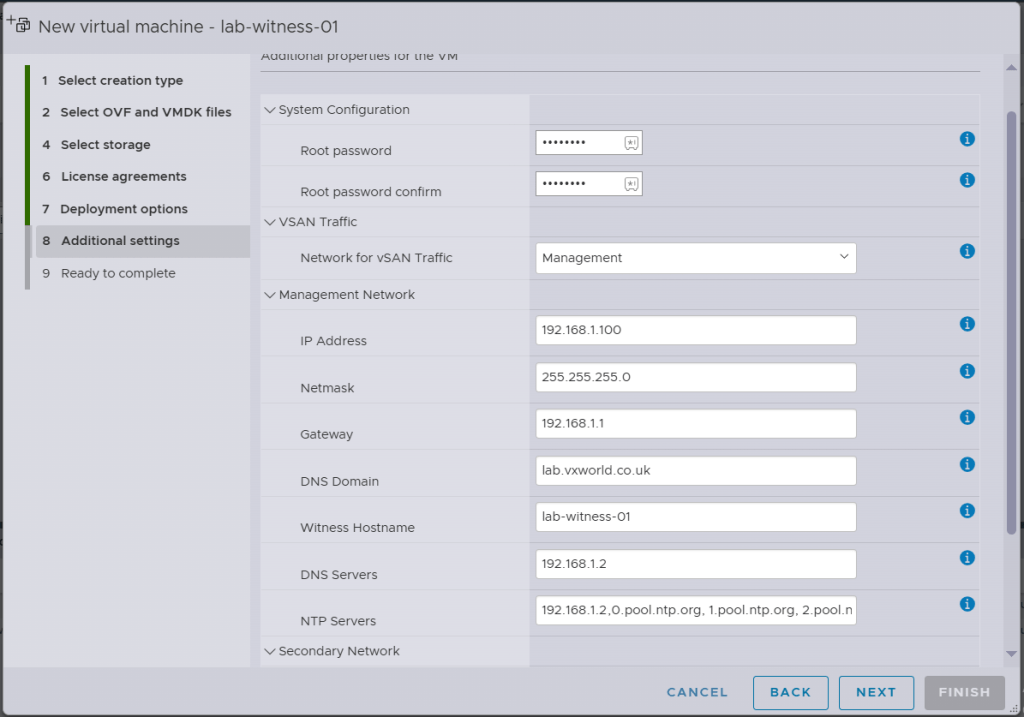
Task: Reveal password icon in Root password confirm
Action: [x=631, y=184]
